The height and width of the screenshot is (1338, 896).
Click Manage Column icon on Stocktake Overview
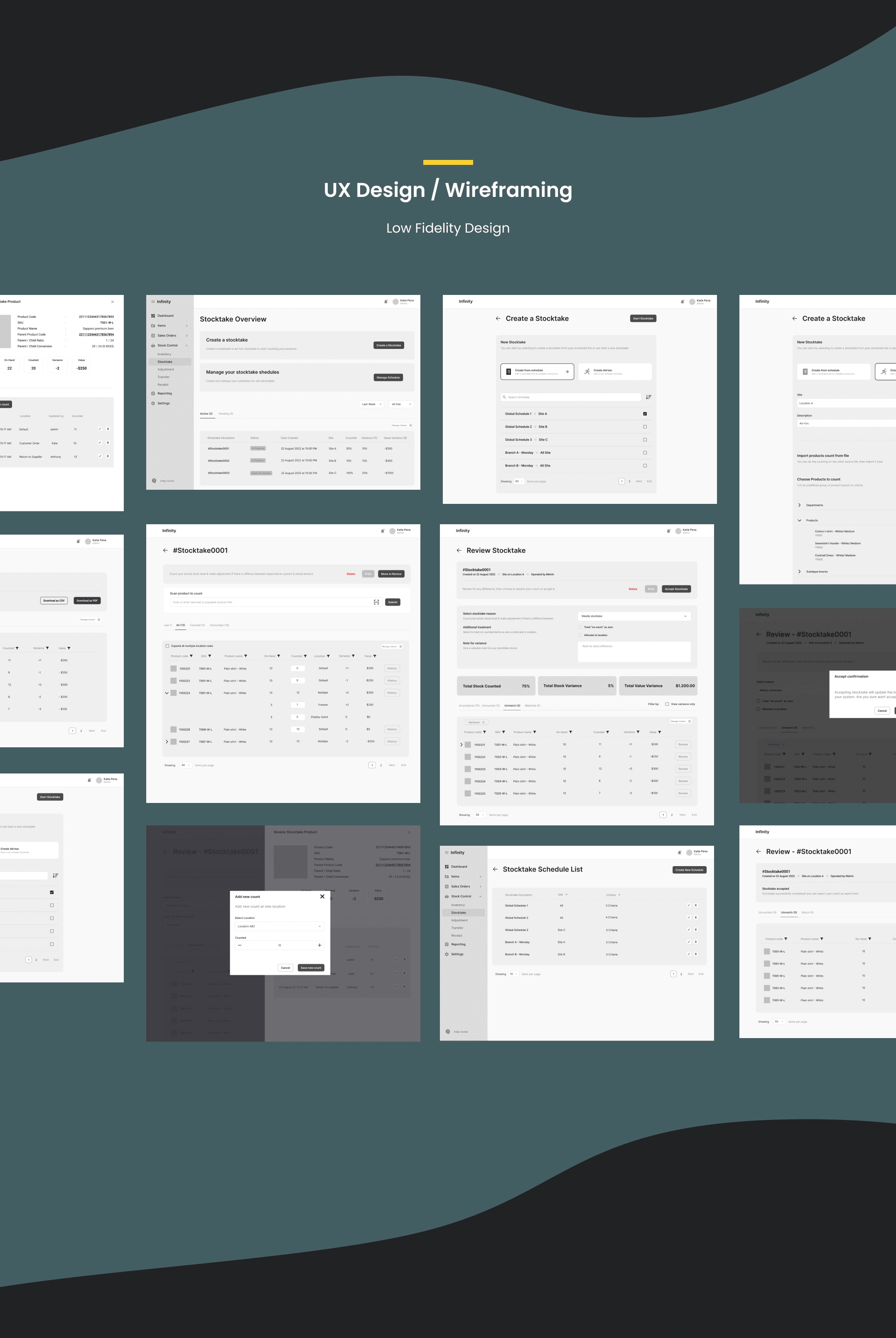coord(410,425)
